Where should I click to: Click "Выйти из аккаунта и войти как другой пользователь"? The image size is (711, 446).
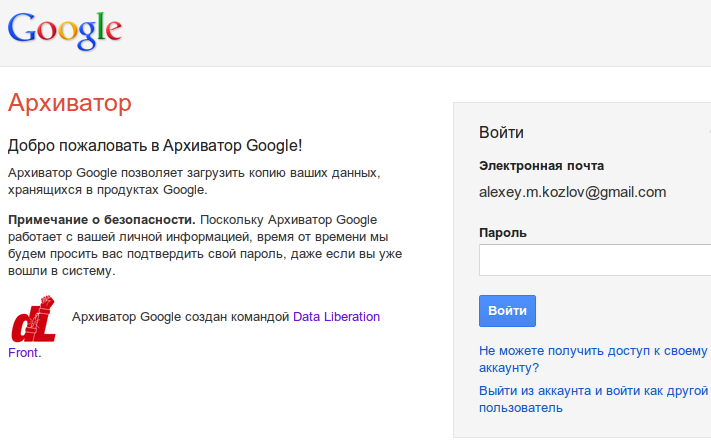coord(593,399)
